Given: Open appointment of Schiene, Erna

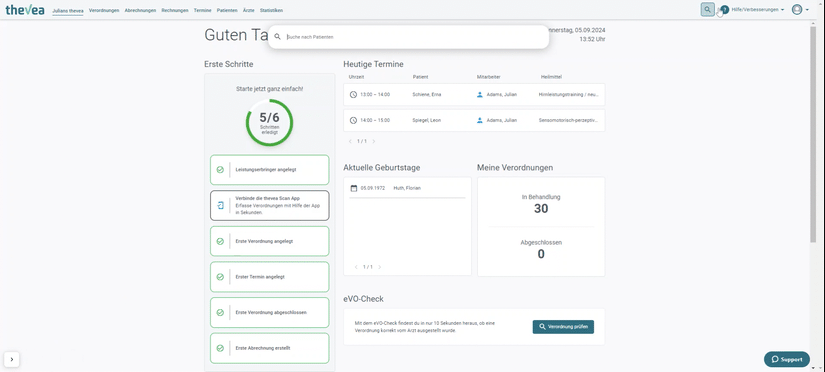Looking at the screenshot, I should point(474,95).
